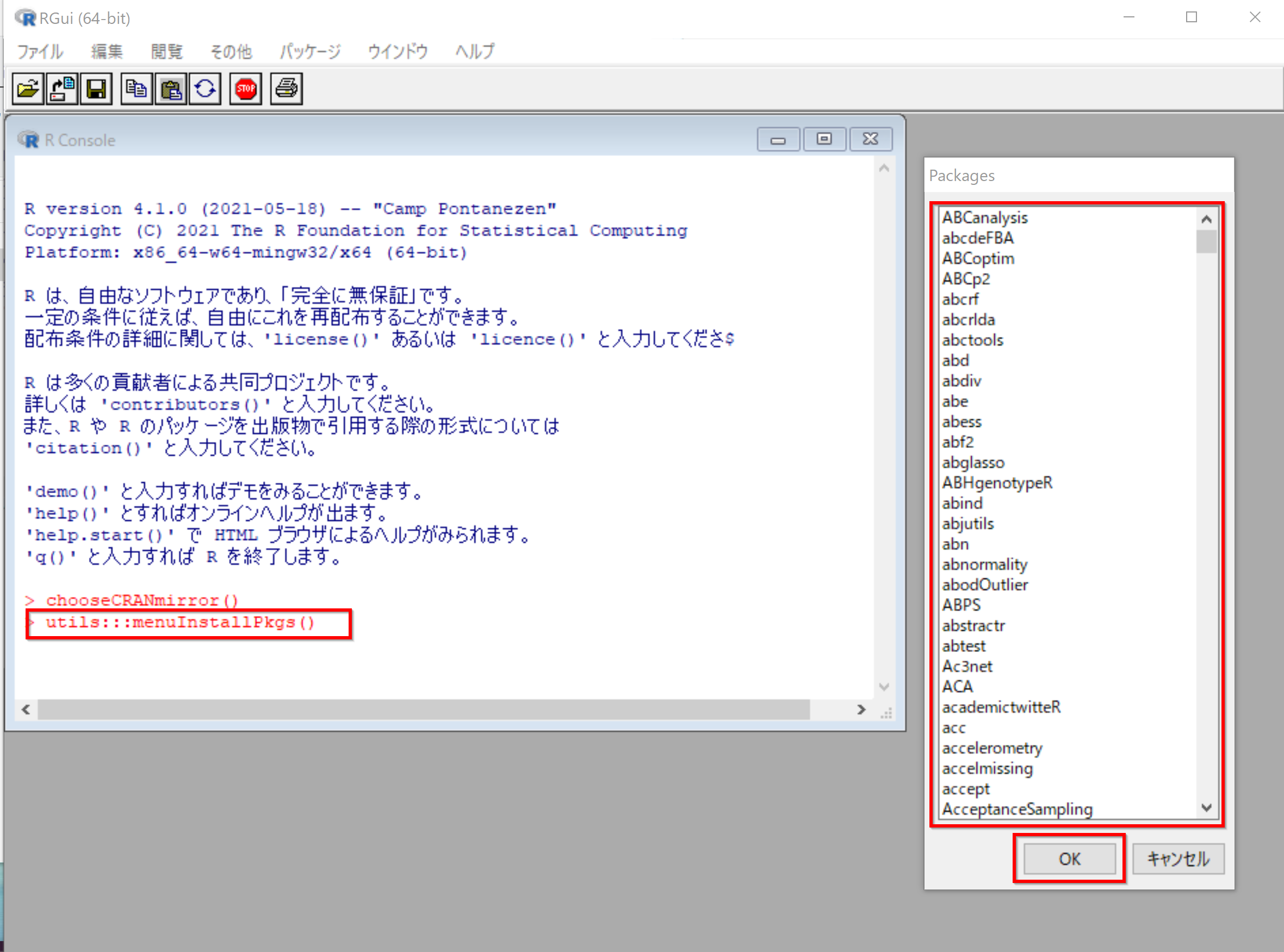This screenshot has width=1284, height=952.
Task: Select ABCoptim package
Action: click(1068, 259)
